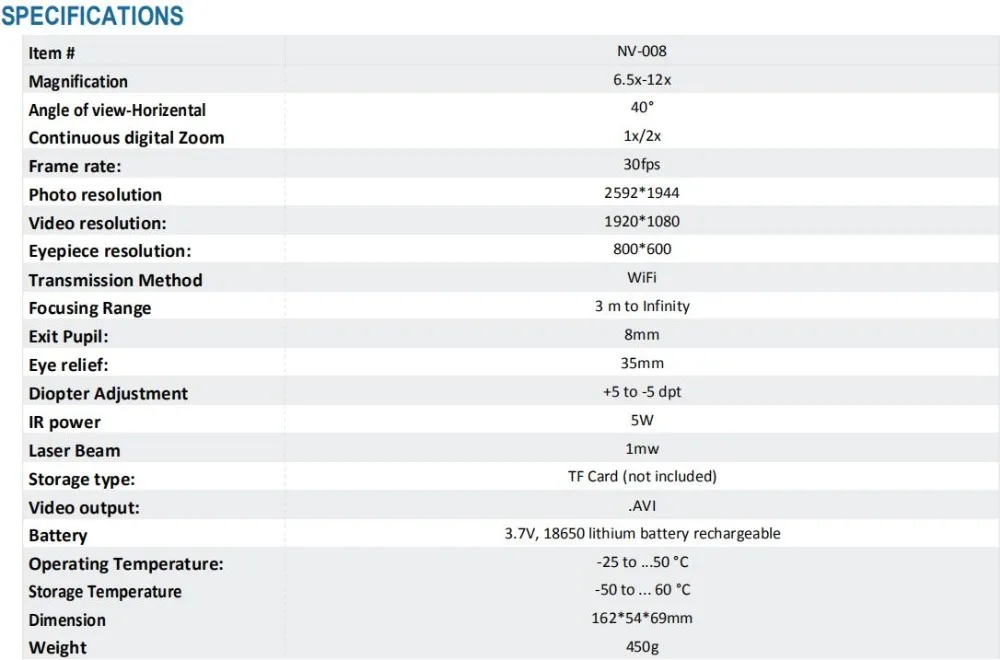Select the Photo resolution 2592*1944 value
The height and width of the screenshot is (660, 1000).
(642, 193)
